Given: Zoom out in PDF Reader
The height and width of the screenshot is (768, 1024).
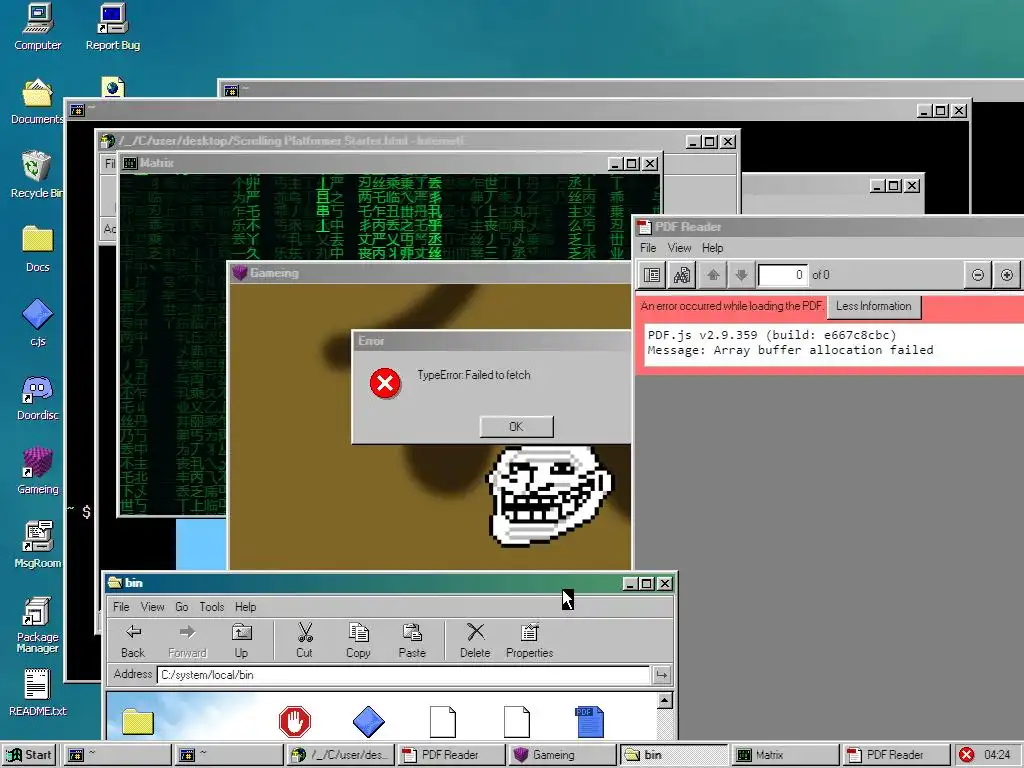Looking at the screenshot, I should coord(978,275).
